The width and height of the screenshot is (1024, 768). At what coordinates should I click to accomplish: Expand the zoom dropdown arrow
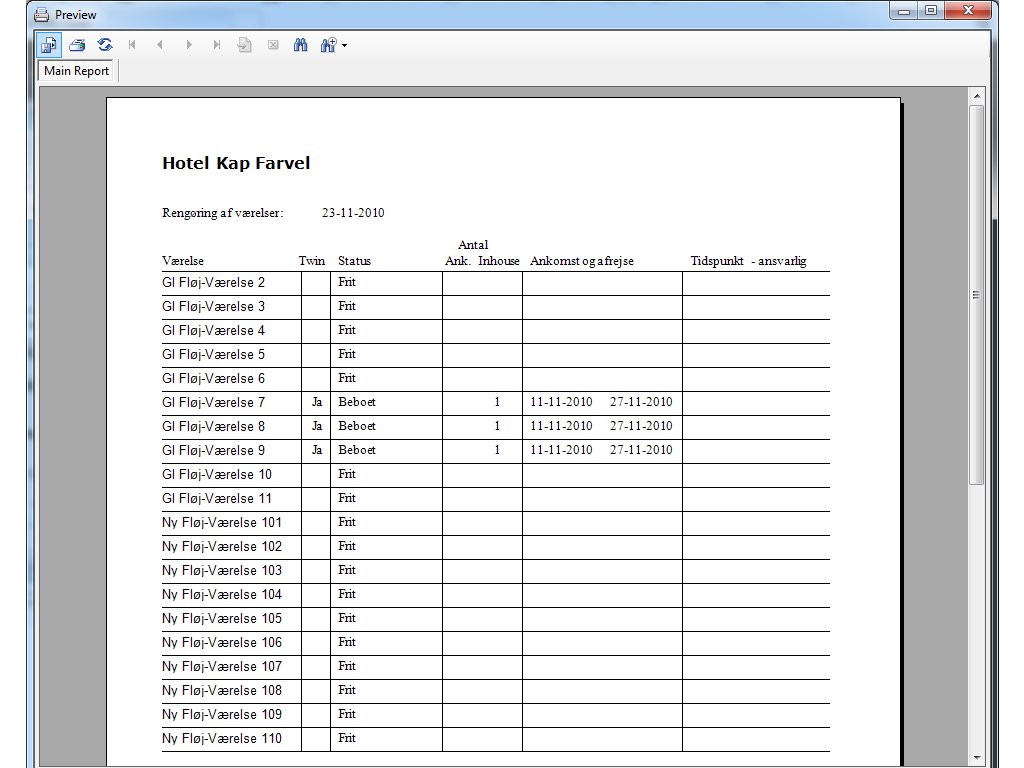(344, 46)
